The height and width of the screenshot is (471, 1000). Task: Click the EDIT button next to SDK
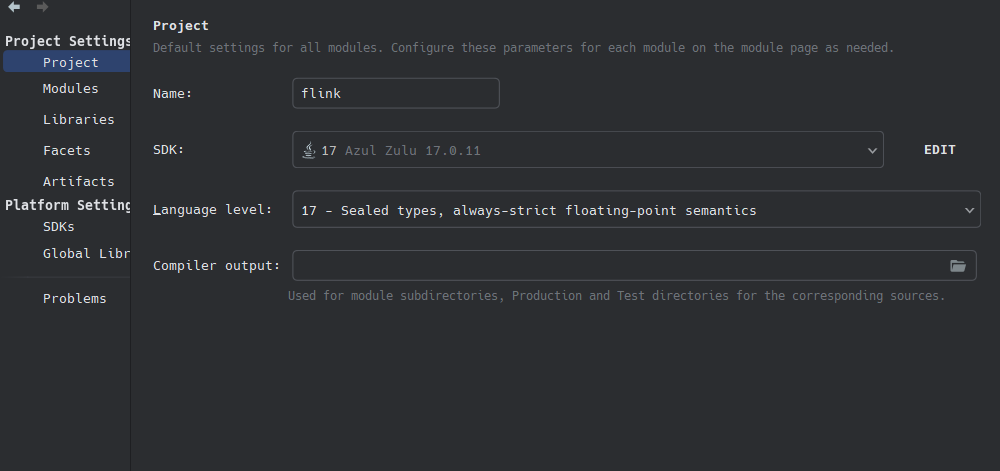939,150
